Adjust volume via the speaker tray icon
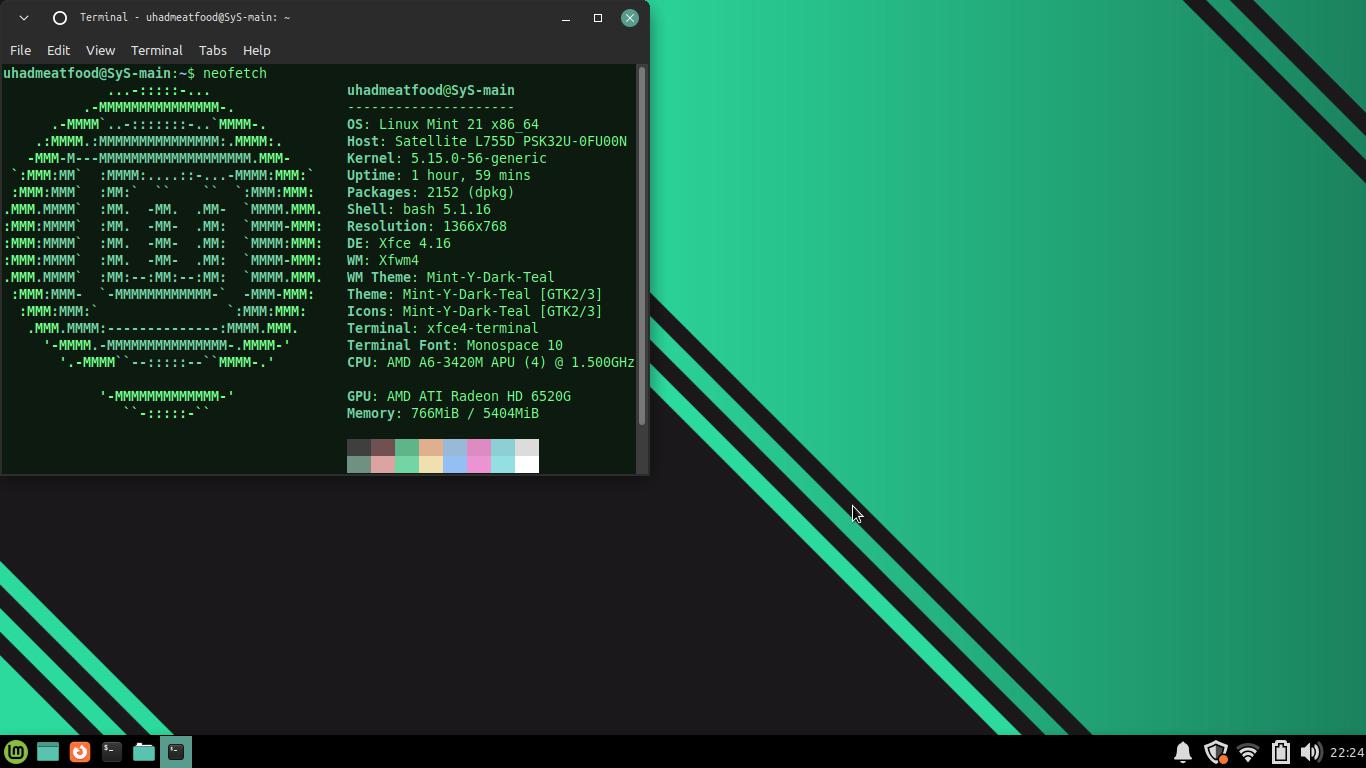1366x768 pixels. point(1313,751)
